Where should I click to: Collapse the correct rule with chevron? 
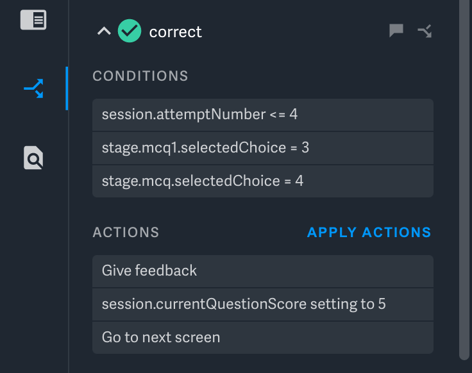[104, 32]
